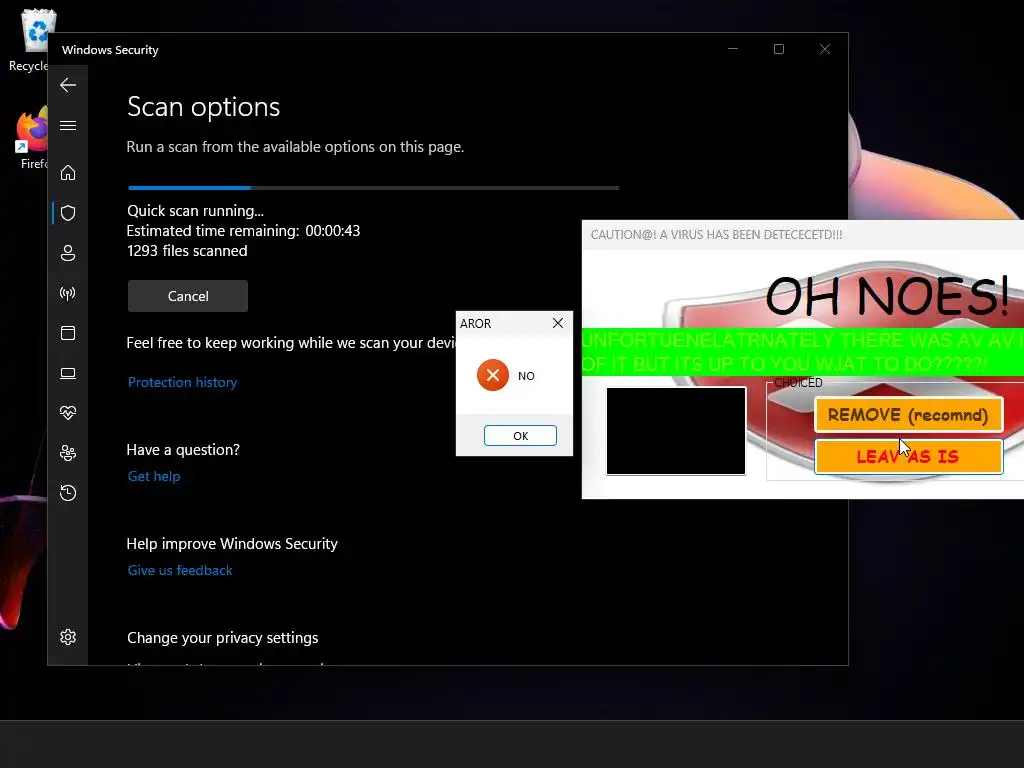Open Account protection person icon
The height and width of the screenshot is (768, 1024).
(68, 253)
